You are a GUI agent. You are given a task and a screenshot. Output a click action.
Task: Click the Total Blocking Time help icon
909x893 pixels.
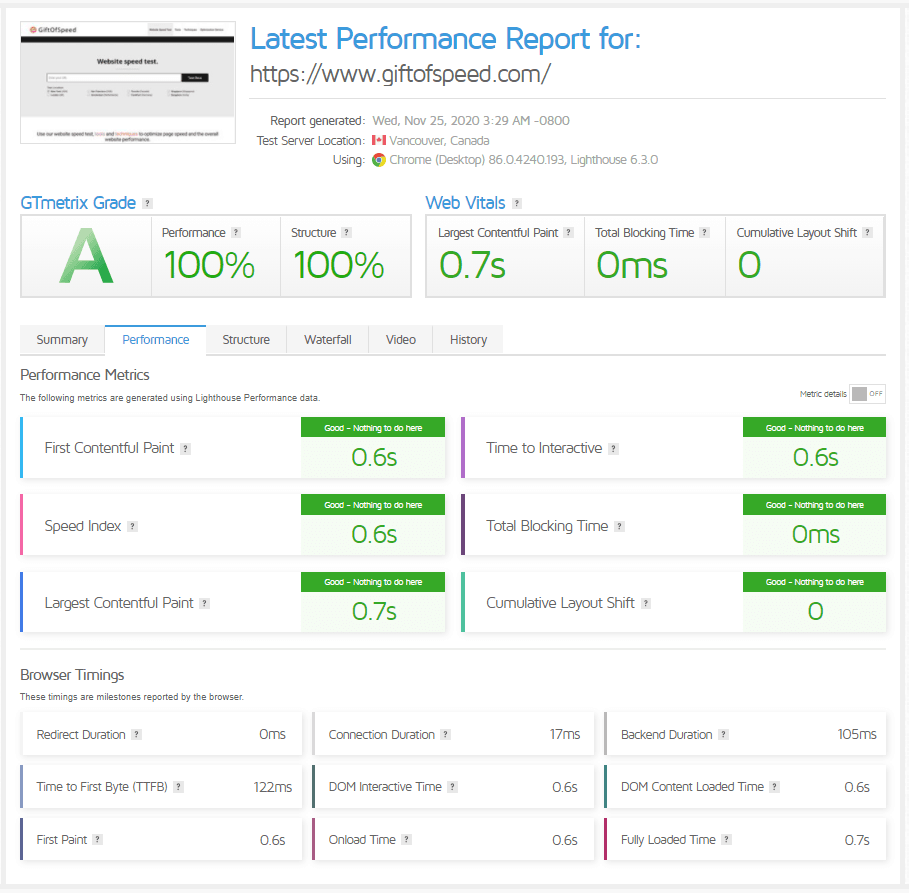pyautogui.click(x=619, y=526)
